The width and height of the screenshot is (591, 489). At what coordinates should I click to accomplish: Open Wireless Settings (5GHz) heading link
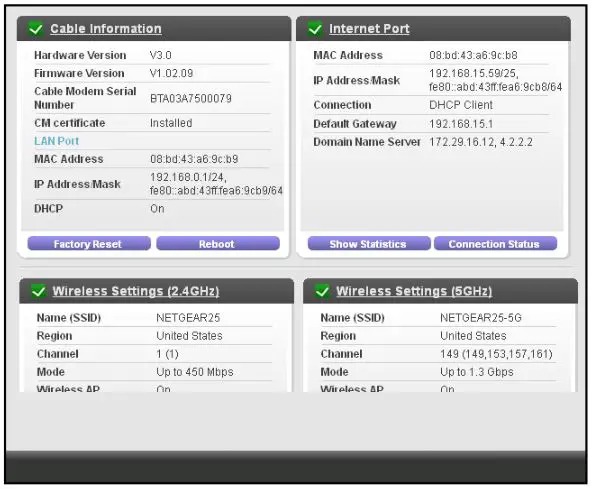click(414, 291)
